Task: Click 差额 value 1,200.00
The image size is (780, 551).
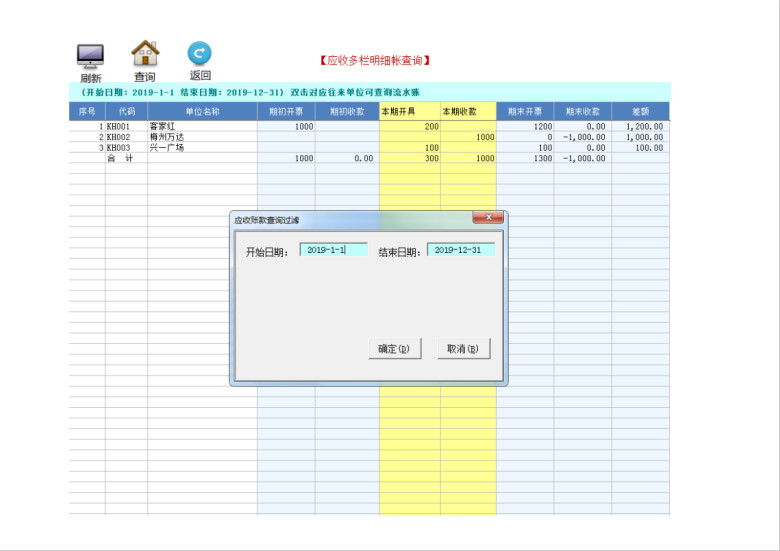Action: tap(644, 126)
